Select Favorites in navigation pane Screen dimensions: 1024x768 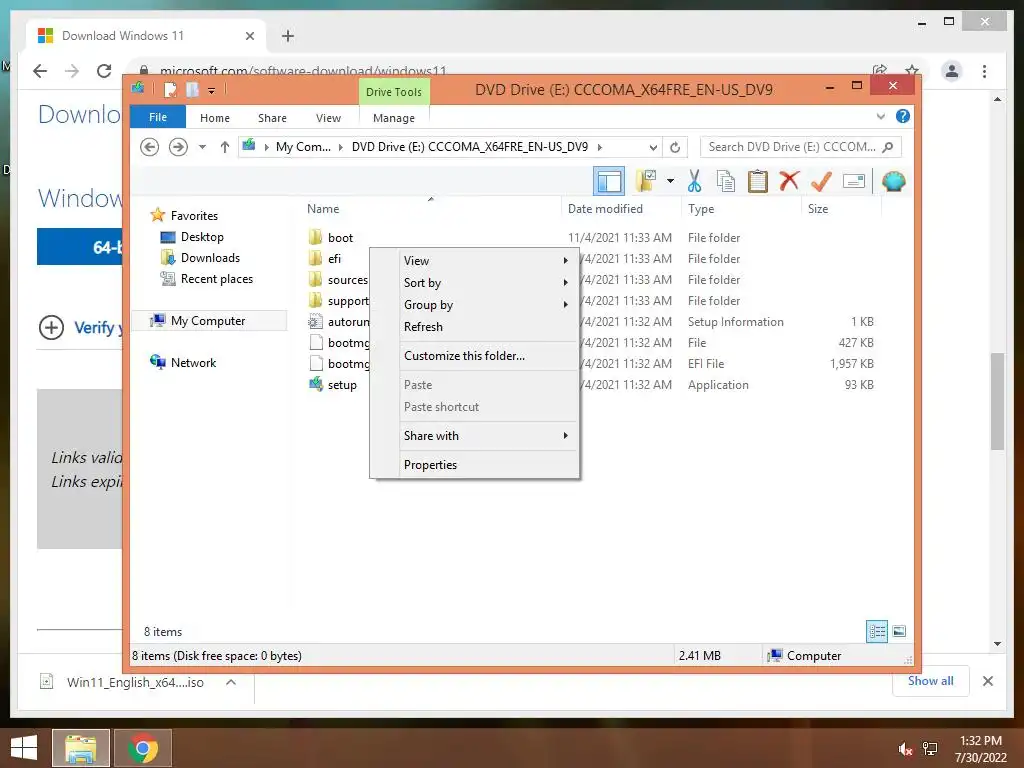pyautogui.click(x=194, y=216)
